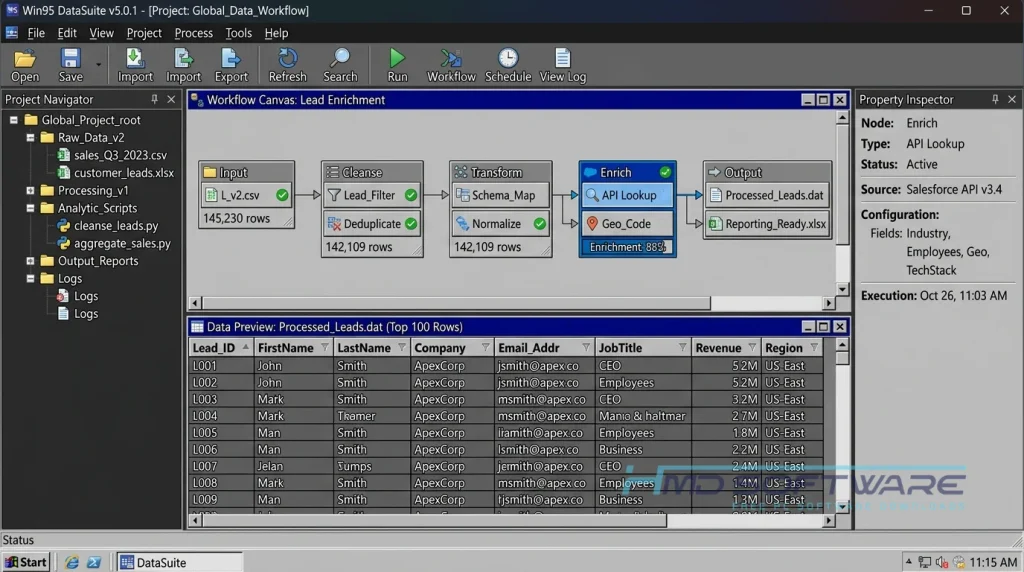Select the Lead_Filter node
The width and height of the screenshot is (1024, 572).
372,195
